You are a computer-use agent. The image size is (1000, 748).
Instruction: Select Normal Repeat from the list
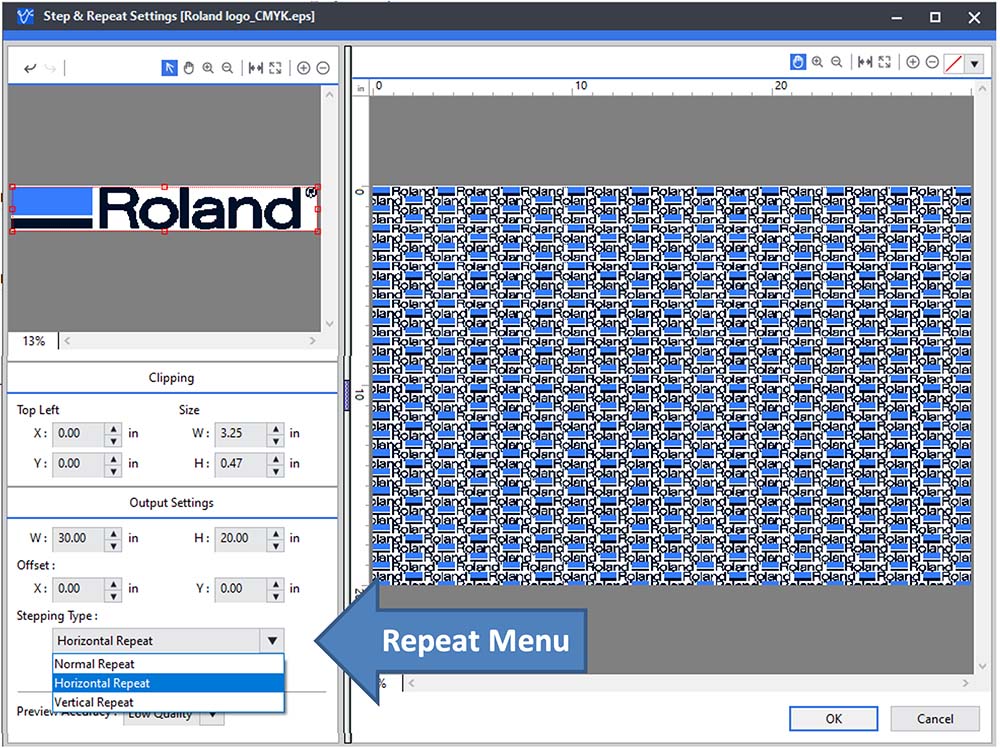(168, 664)
